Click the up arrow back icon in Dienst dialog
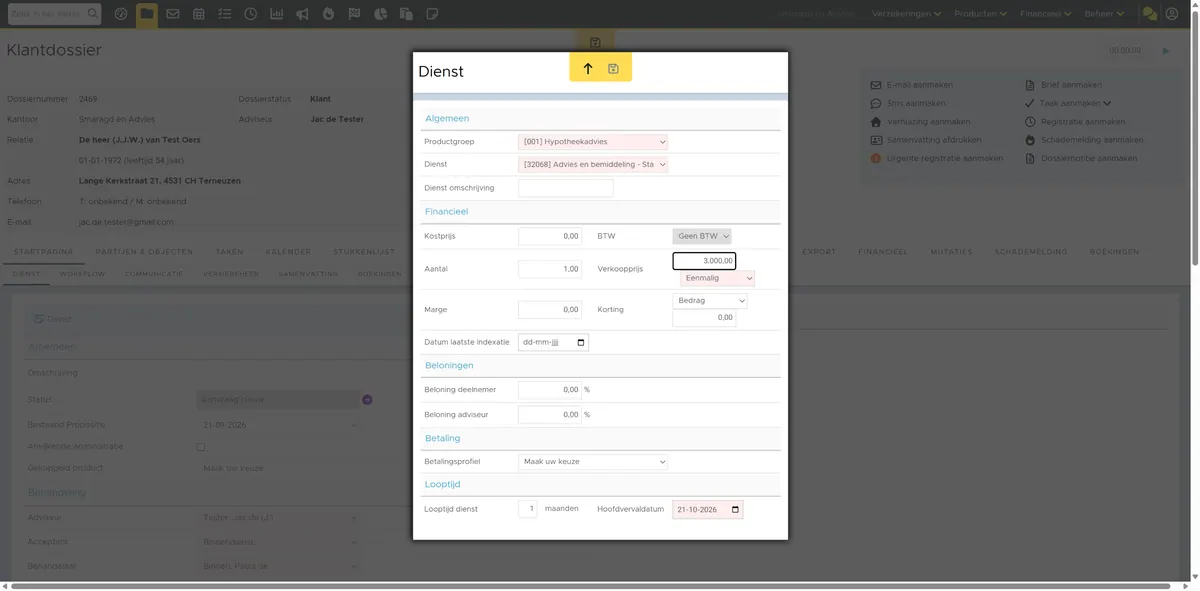The width and height of the screenshot is (1200, 591). pos(588,69)
